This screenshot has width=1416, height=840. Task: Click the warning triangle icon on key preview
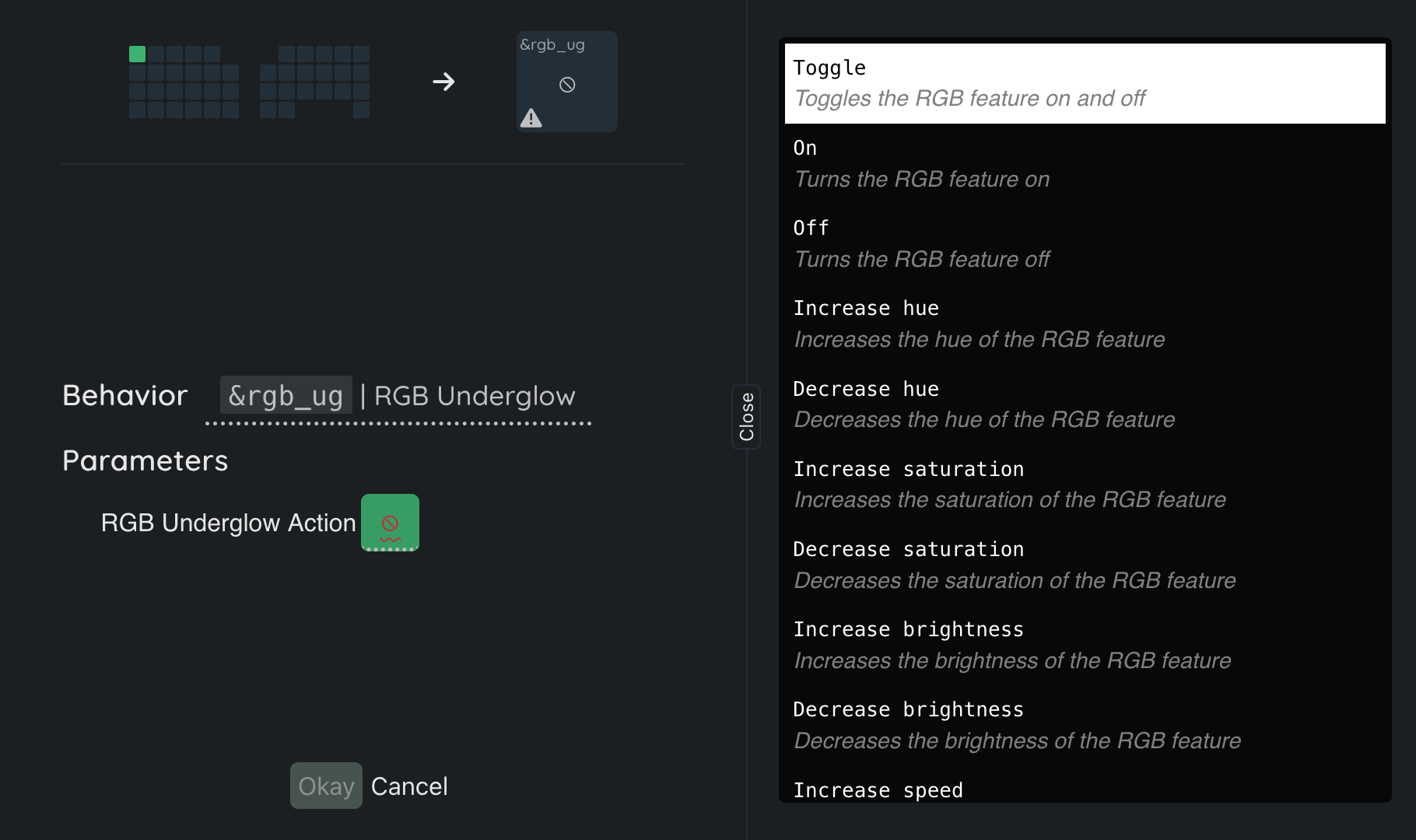point(531,118)
